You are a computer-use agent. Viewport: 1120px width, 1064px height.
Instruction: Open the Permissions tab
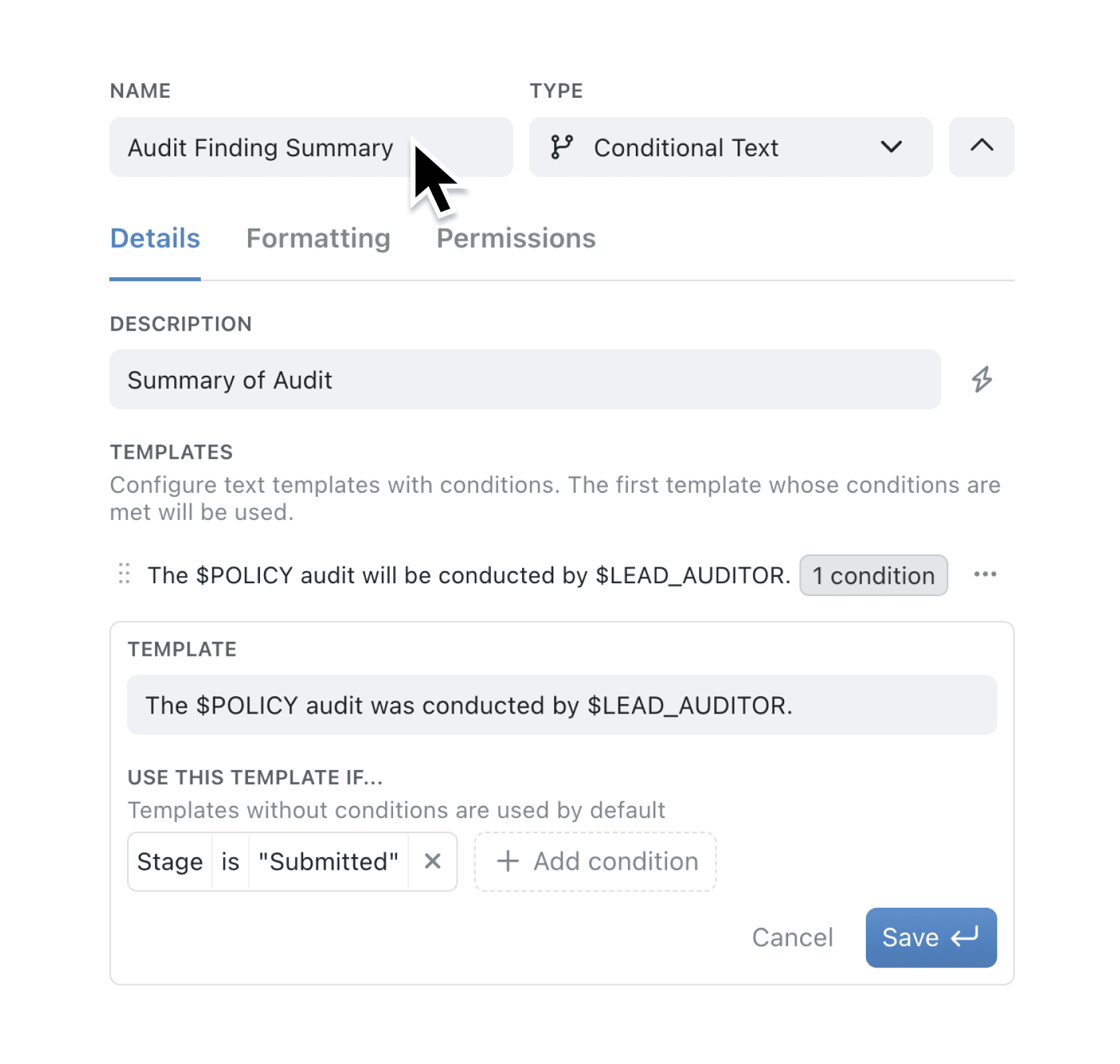(516, 238)
